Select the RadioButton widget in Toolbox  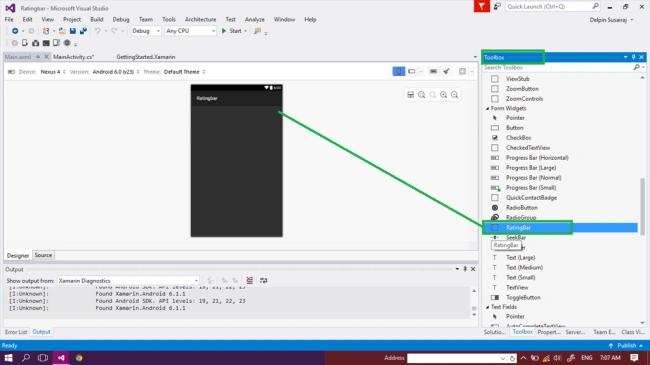tap(521, 207)
